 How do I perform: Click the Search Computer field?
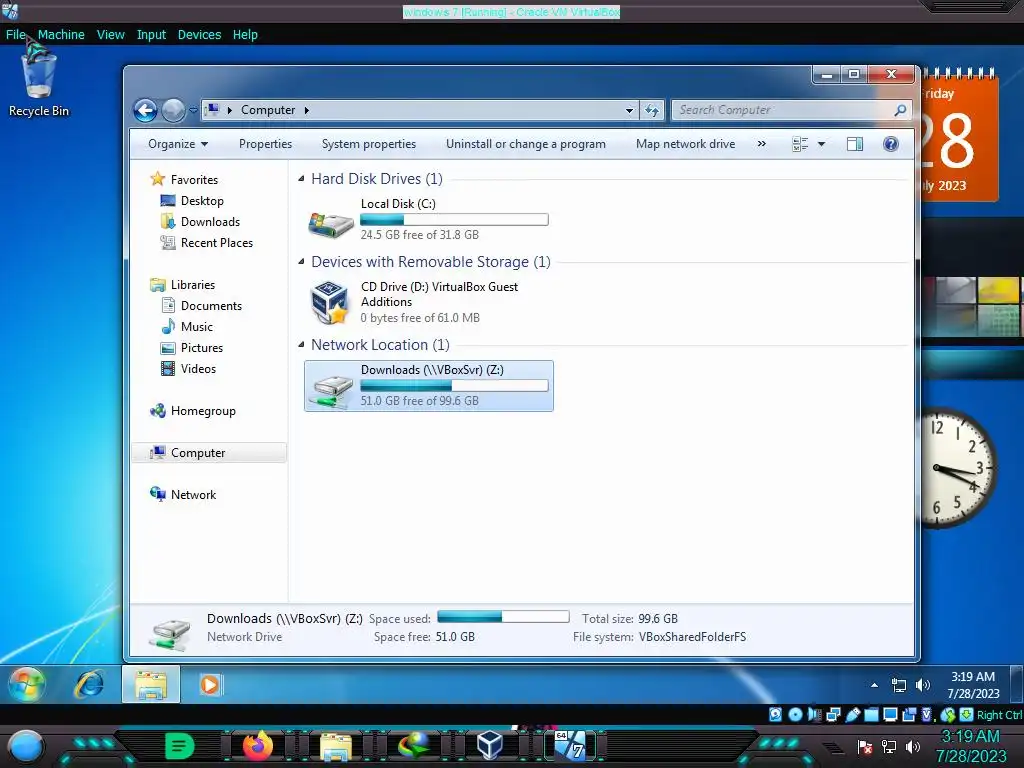[x=784, y=110]
